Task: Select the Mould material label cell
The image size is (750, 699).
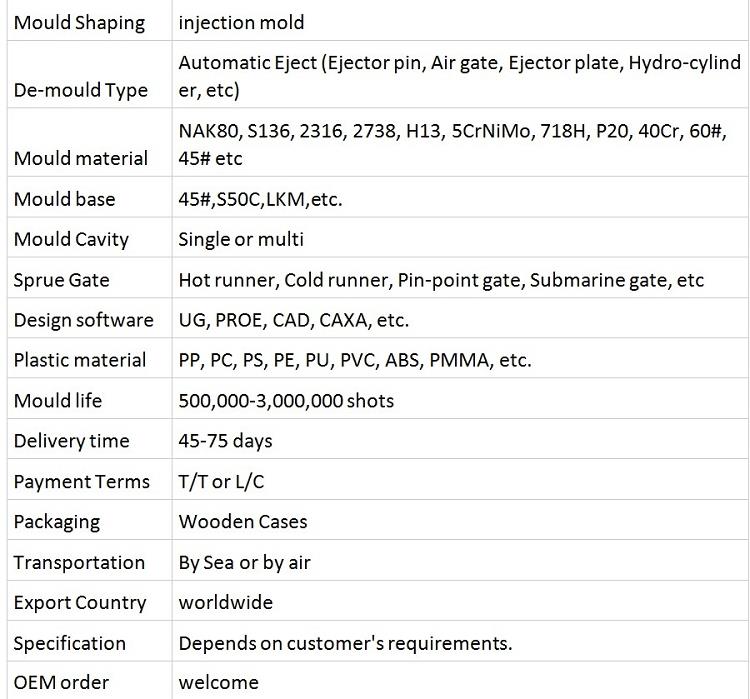Action: 89,143
